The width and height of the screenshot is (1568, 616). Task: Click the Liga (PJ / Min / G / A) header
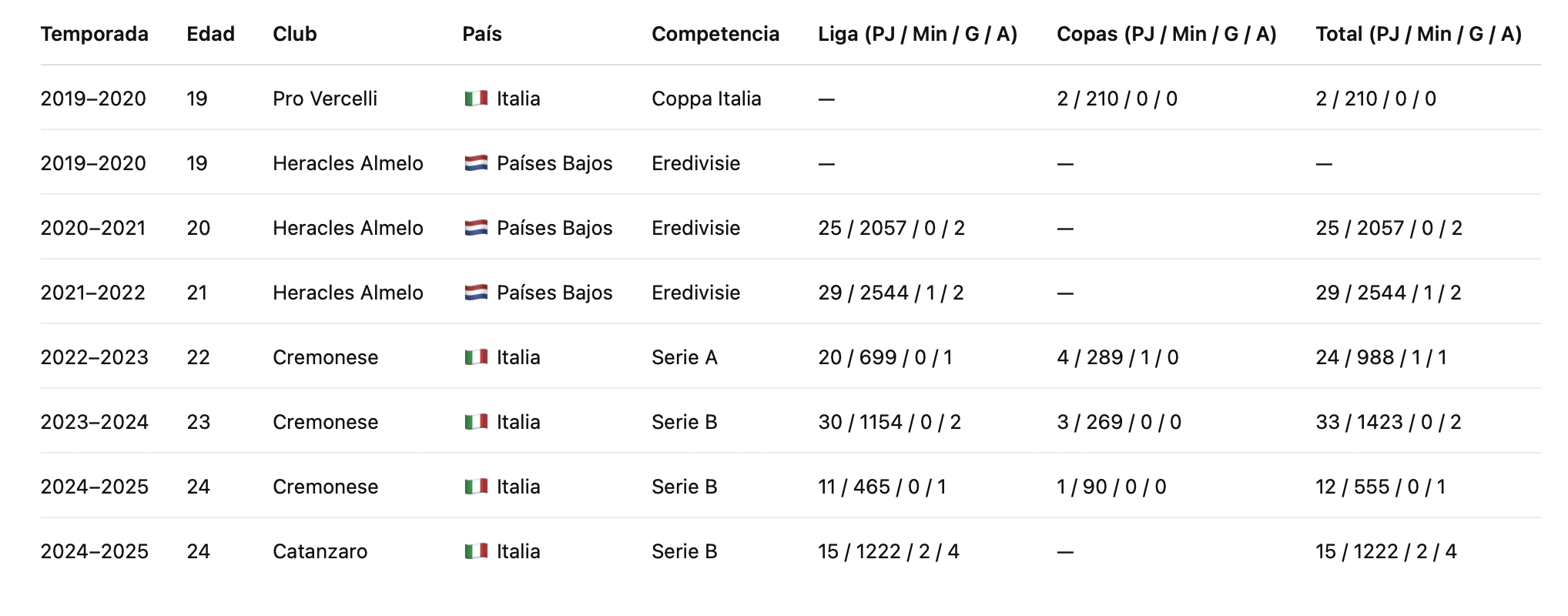pos(918,34)
